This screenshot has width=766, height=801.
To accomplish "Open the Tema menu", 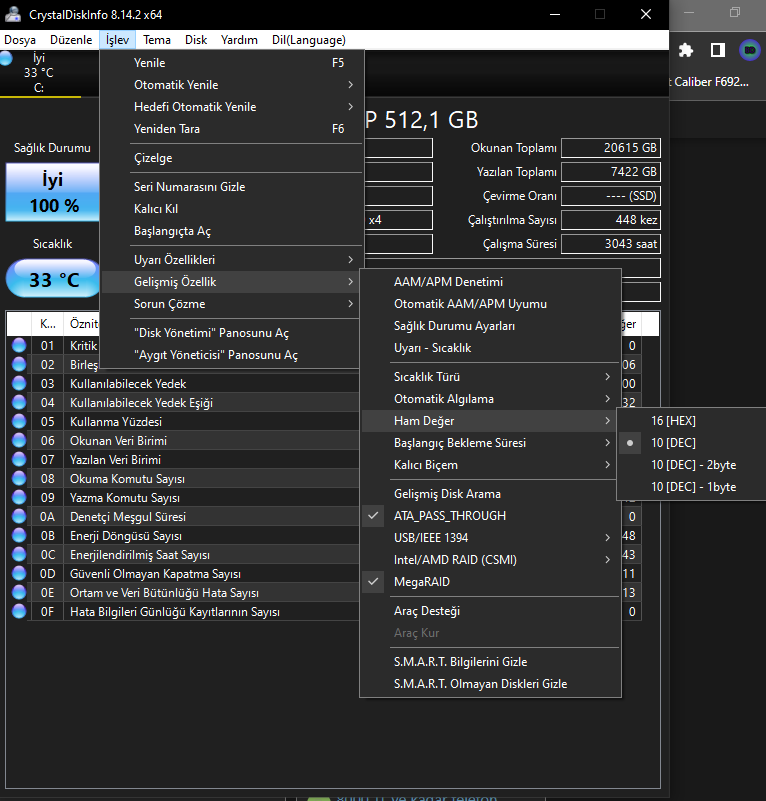I will click(157, 40).
